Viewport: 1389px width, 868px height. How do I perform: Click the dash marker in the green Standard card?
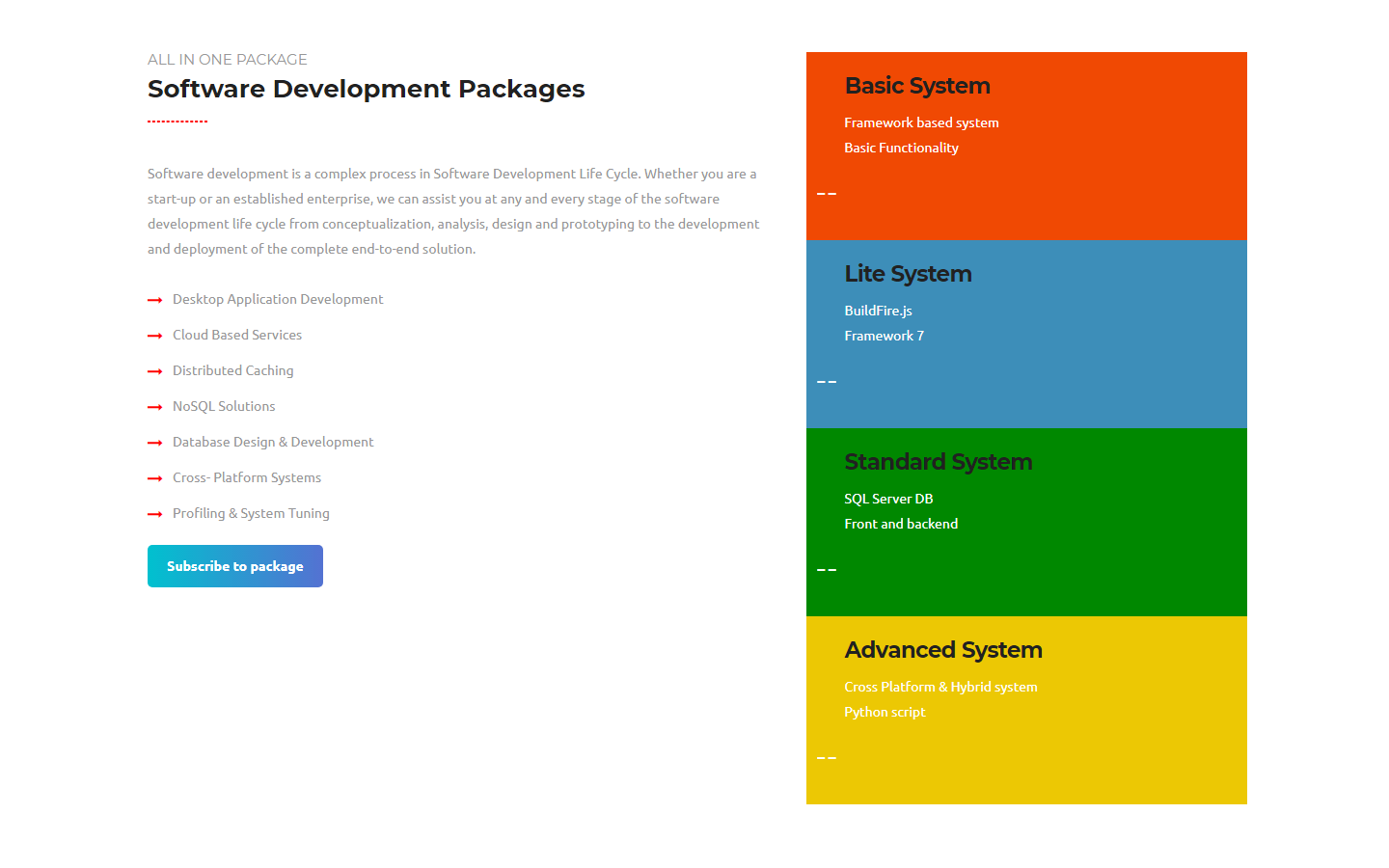[x=827, y=570]
